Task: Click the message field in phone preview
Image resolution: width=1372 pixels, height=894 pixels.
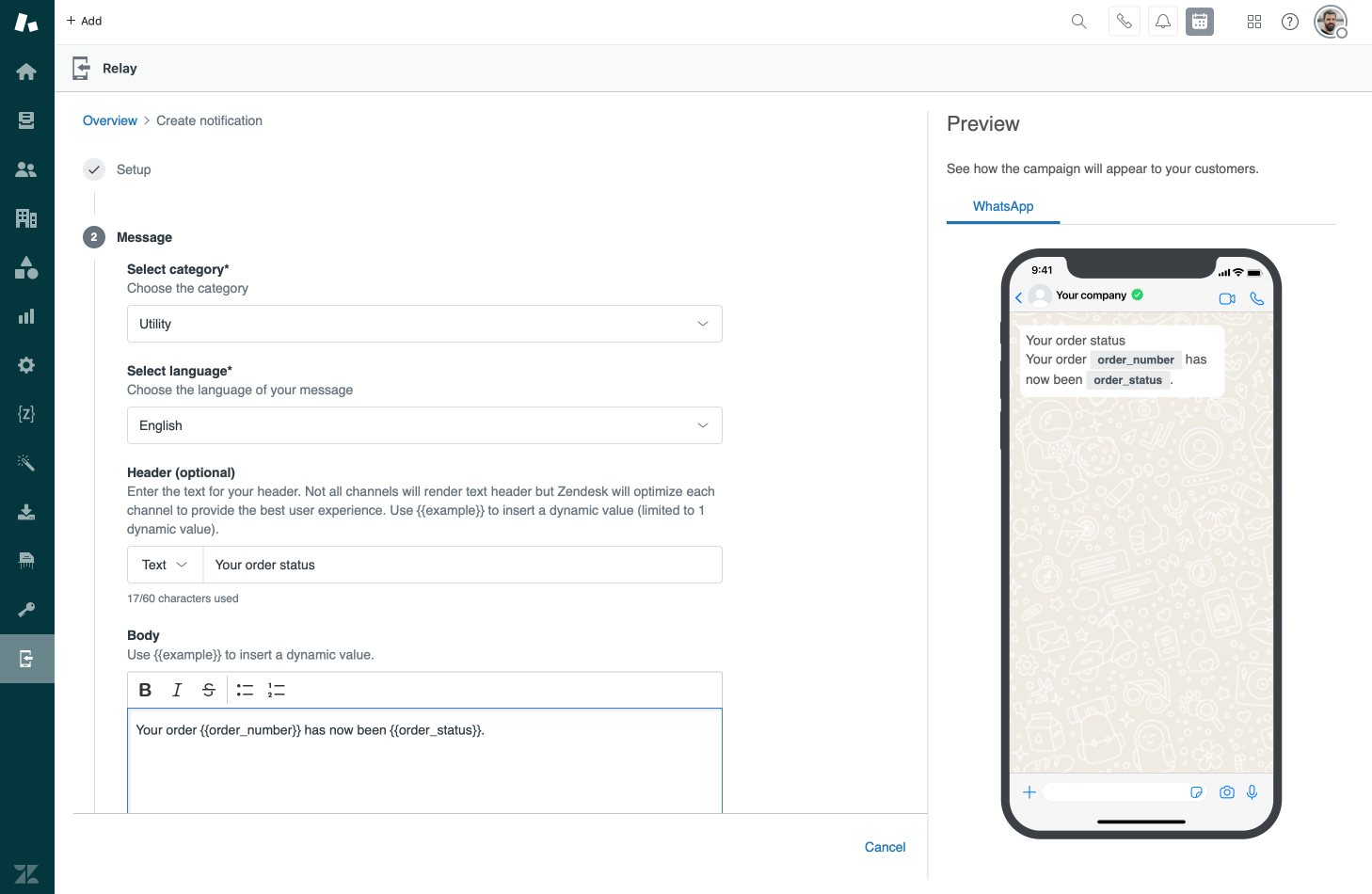Action: (x=1125, y=792)
